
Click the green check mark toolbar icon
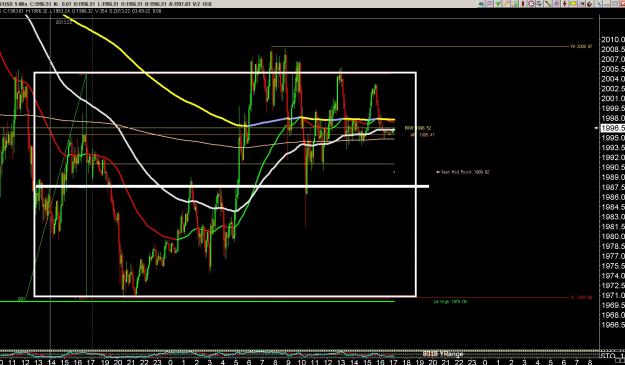pos(498,4)
